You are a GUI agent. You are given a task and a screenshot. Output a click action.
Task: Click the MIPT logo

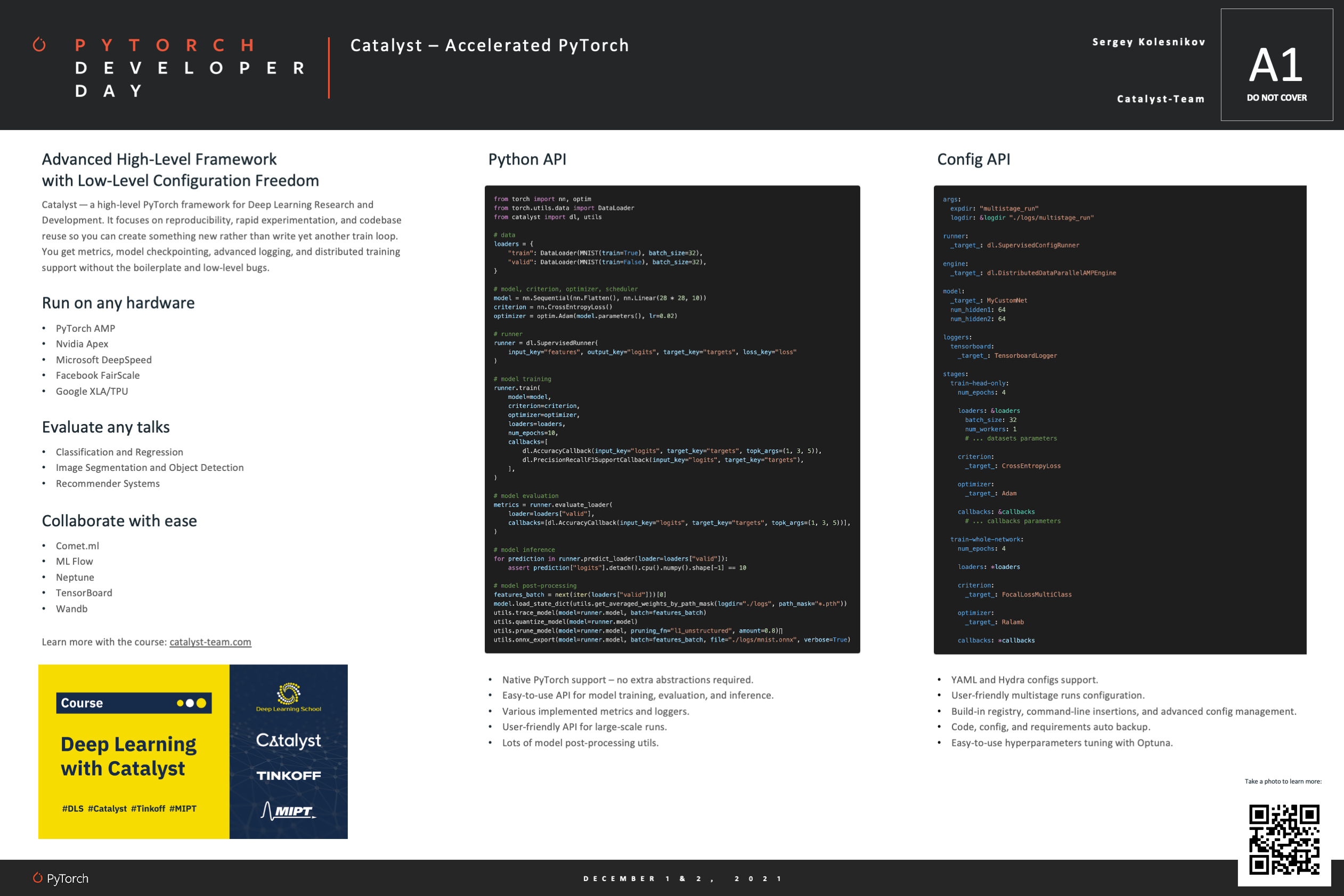pyautogui.click(x=289, y=810)
